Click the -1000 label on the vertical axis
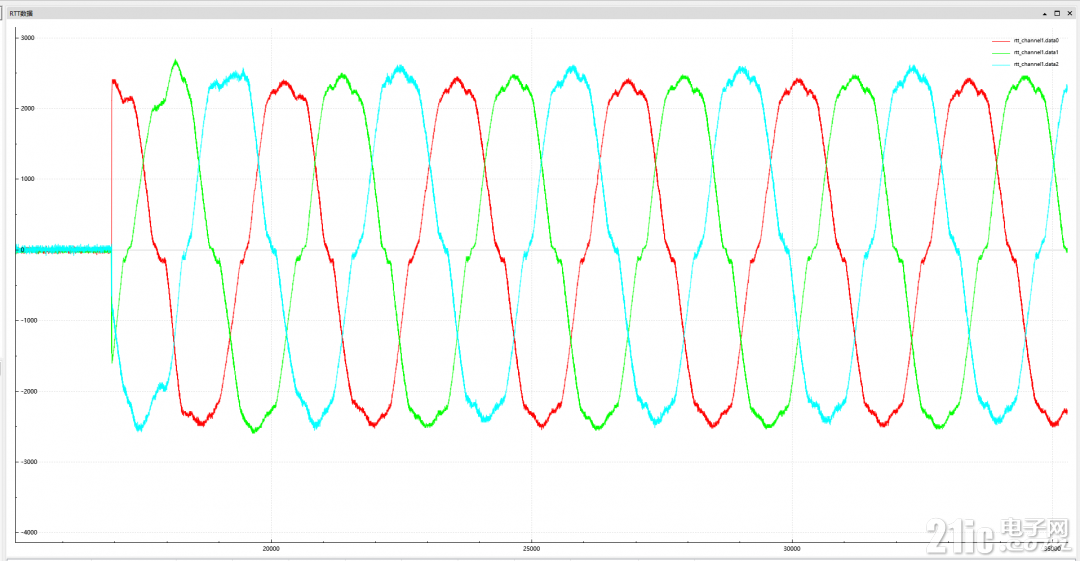This screenshot has height=561, width=1080. tap(28, 320)
